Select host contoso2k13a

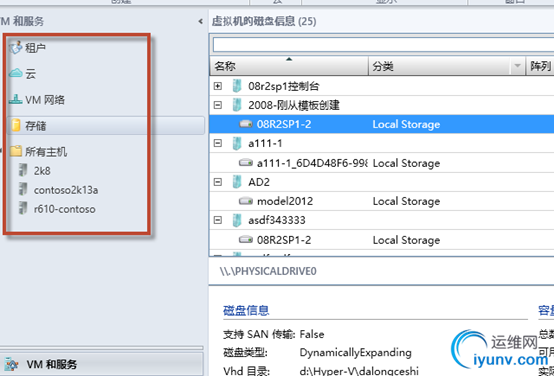[x=66, y=190]
